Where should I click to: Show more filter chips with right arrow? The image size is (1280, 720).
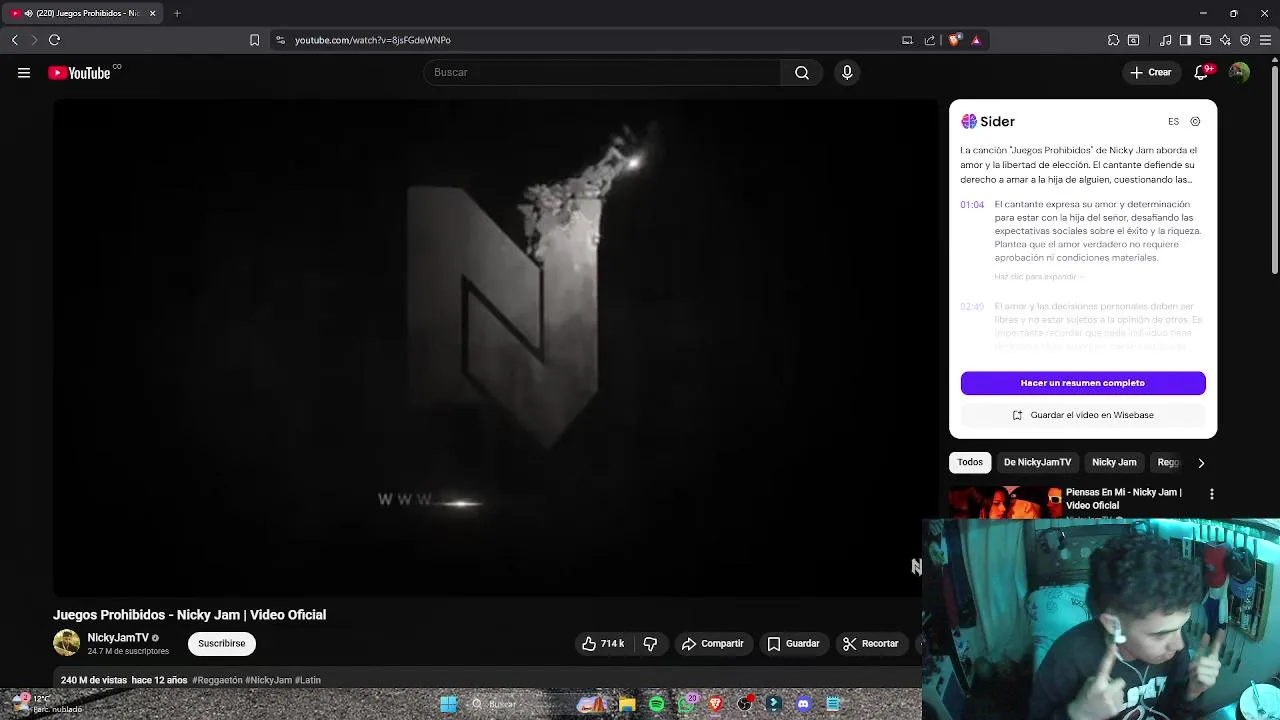pyautogui.click(x=1201, y=463)
